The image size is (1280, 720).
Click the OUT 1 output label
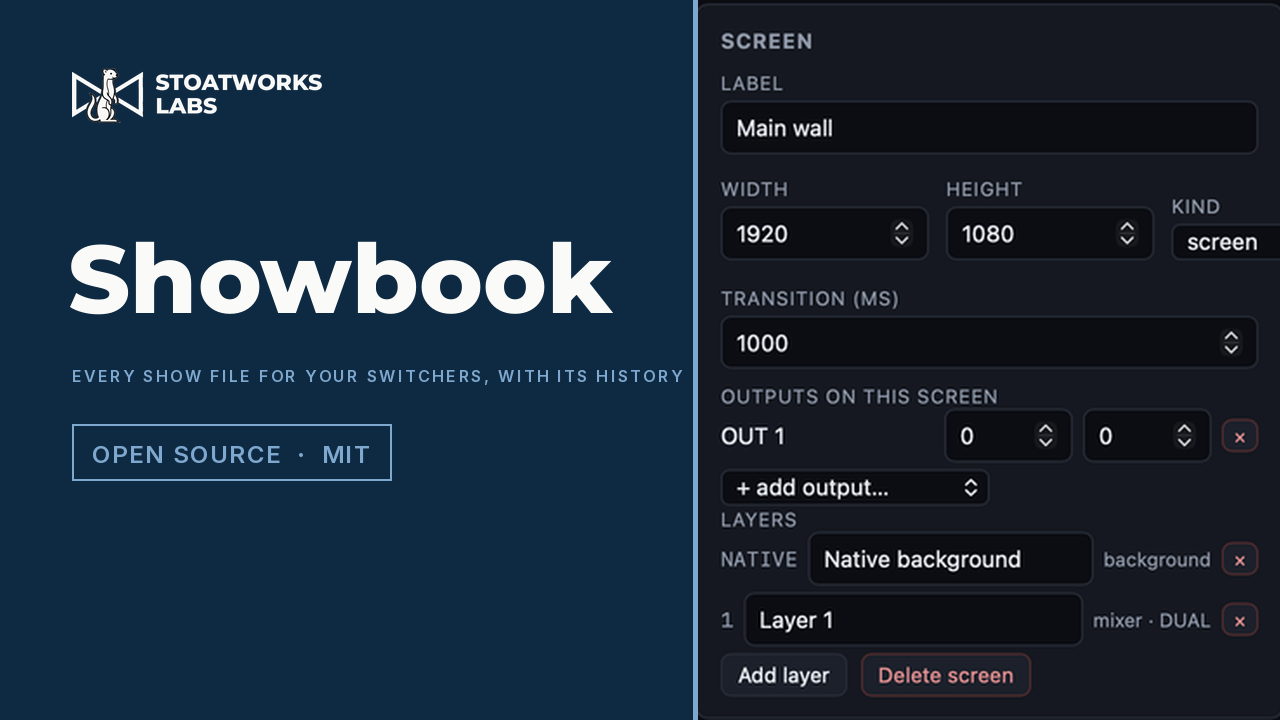[x=753, y=436]
